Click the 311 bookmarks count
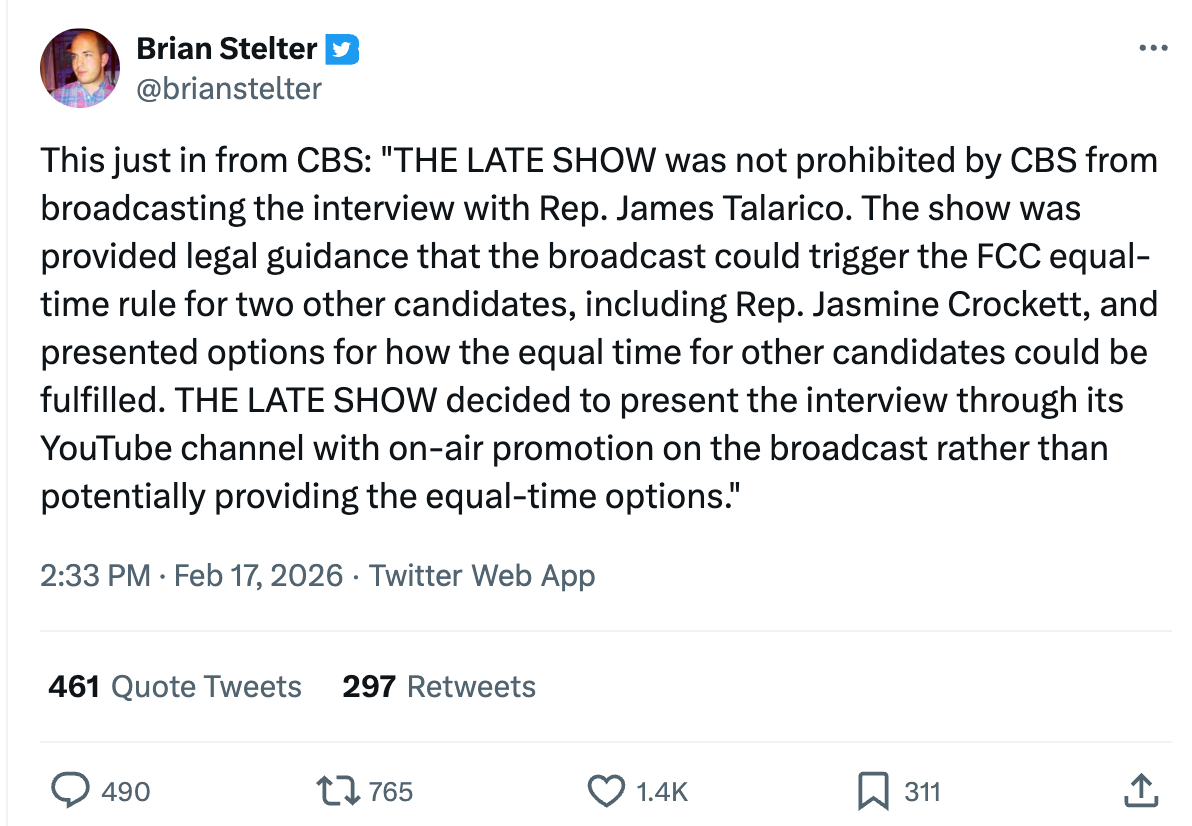 (922, 792)
